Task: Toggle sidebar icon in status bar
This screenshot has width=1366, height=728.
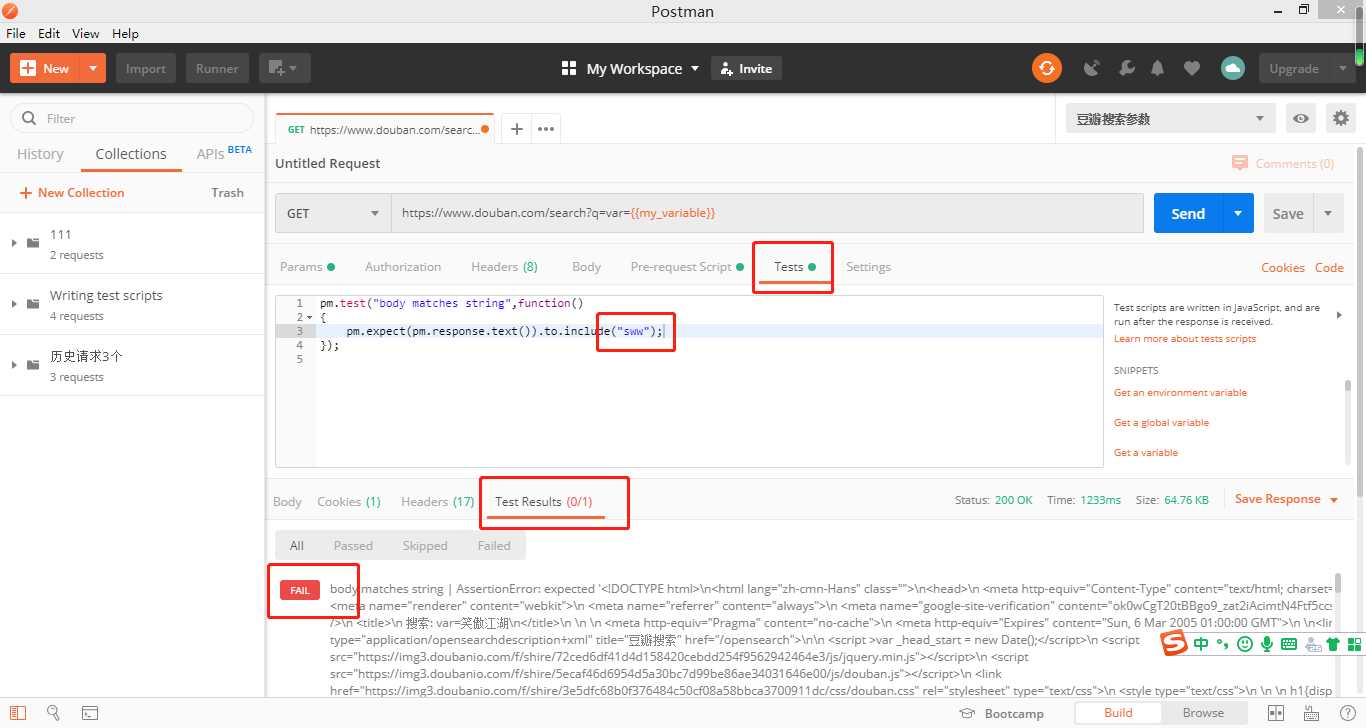Action: tap(17, 713)
